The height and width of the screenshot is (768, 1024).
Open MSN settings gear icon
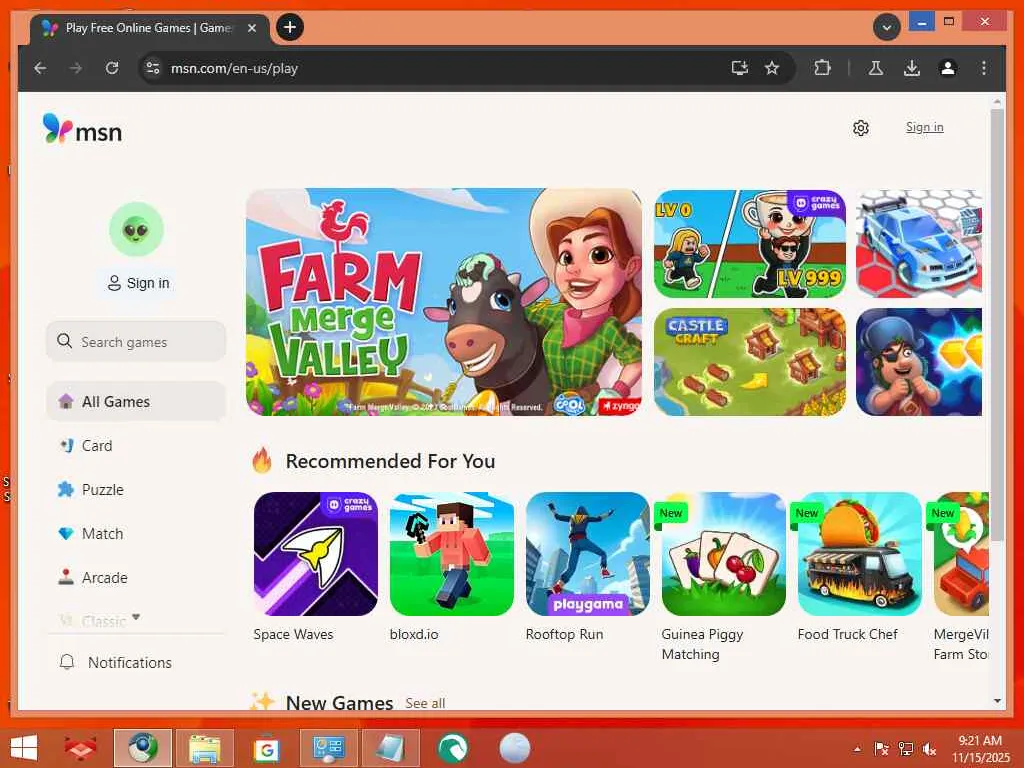(861, 128)
